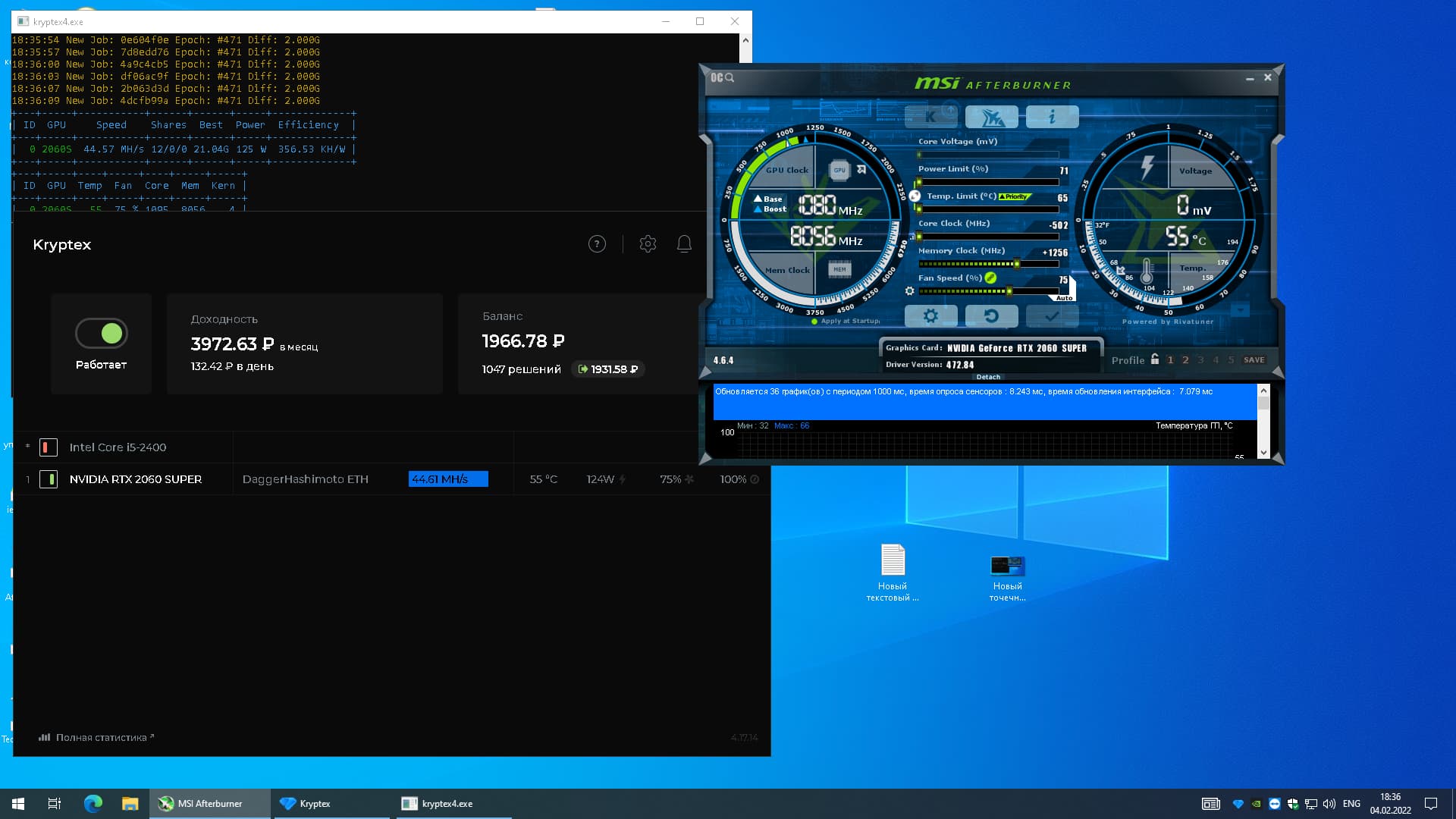Open Новый текстовый desktop file
1456x819 pixels.
pos(893,573)
